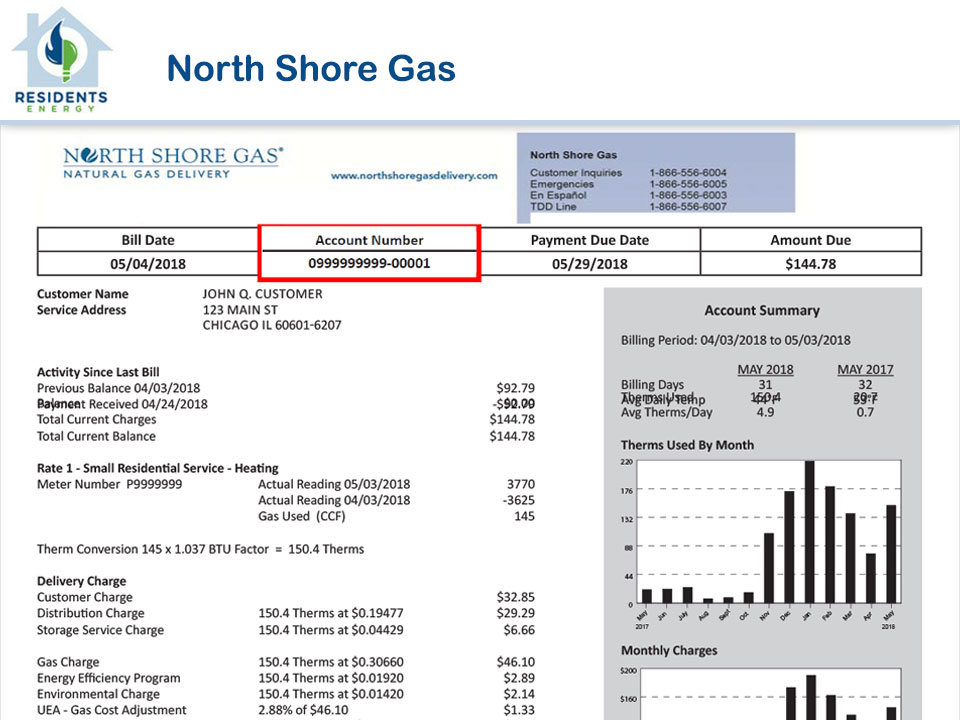Screen dimensions: 960x720
Task: Select the En Español phone number
Action: pyautogui.click(x=687, y=196)
